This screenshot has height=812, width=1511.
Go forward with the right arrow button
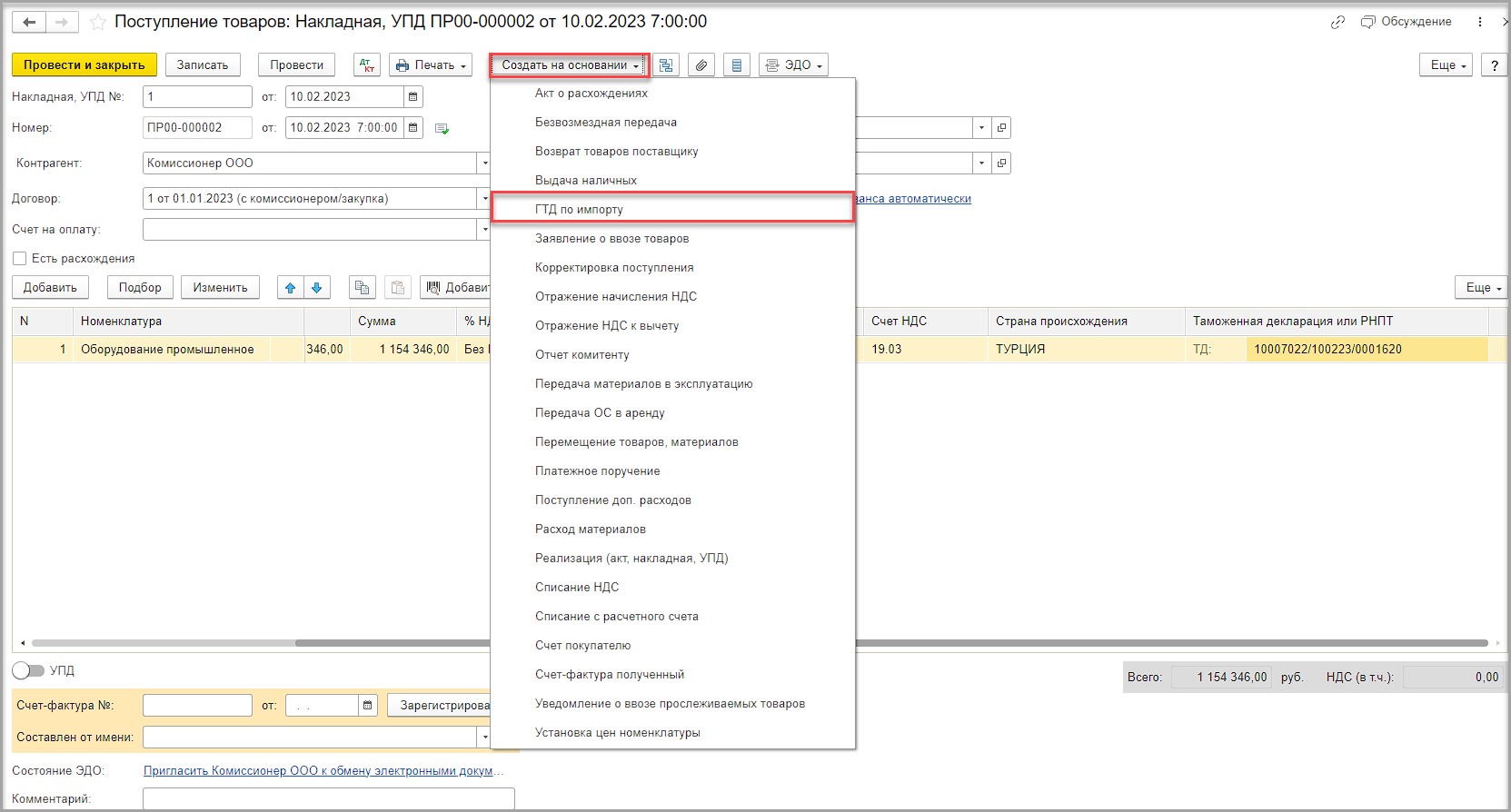pos(62,22)
